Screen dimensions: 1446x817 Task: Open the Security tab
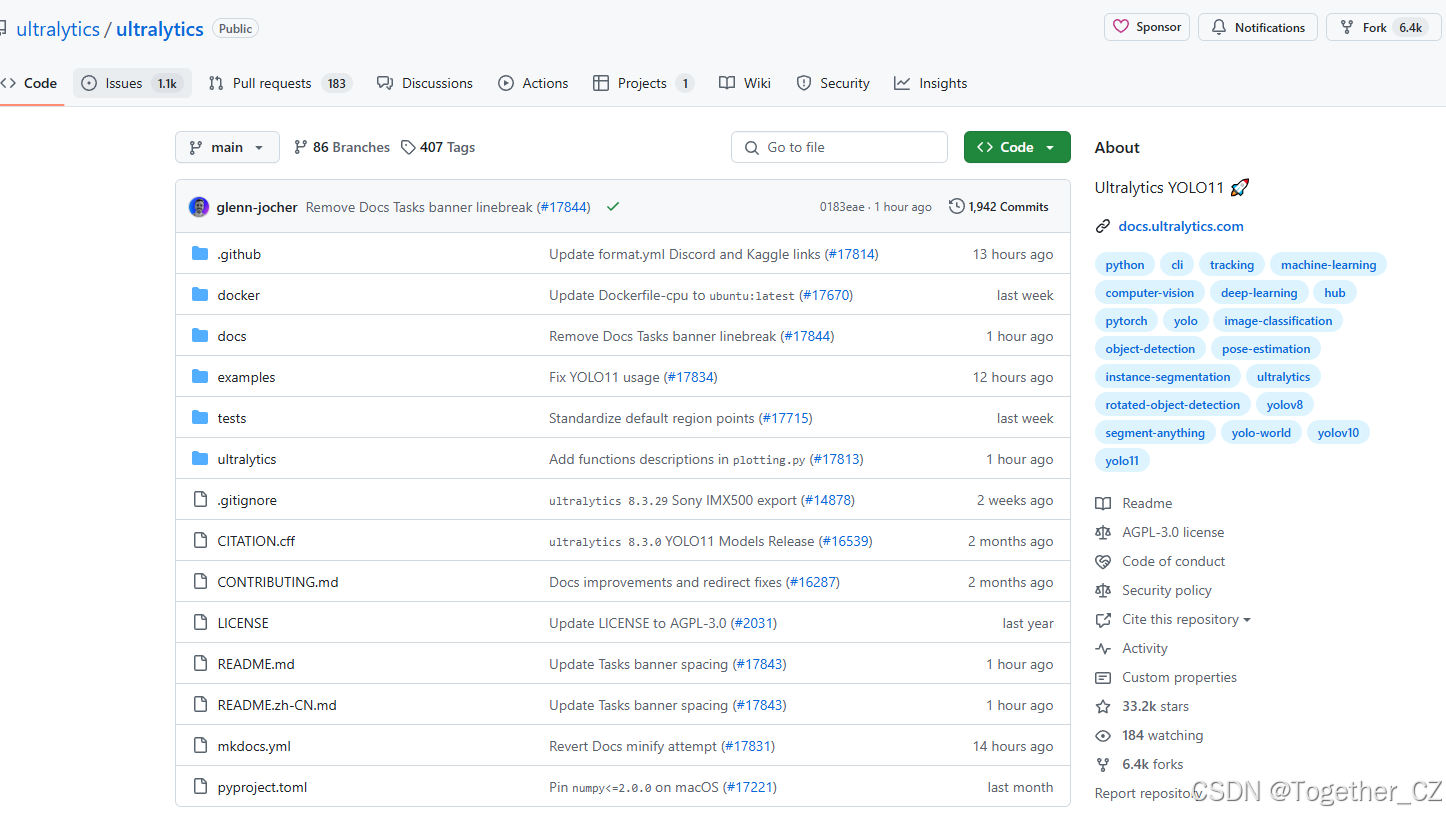(833, 83)
